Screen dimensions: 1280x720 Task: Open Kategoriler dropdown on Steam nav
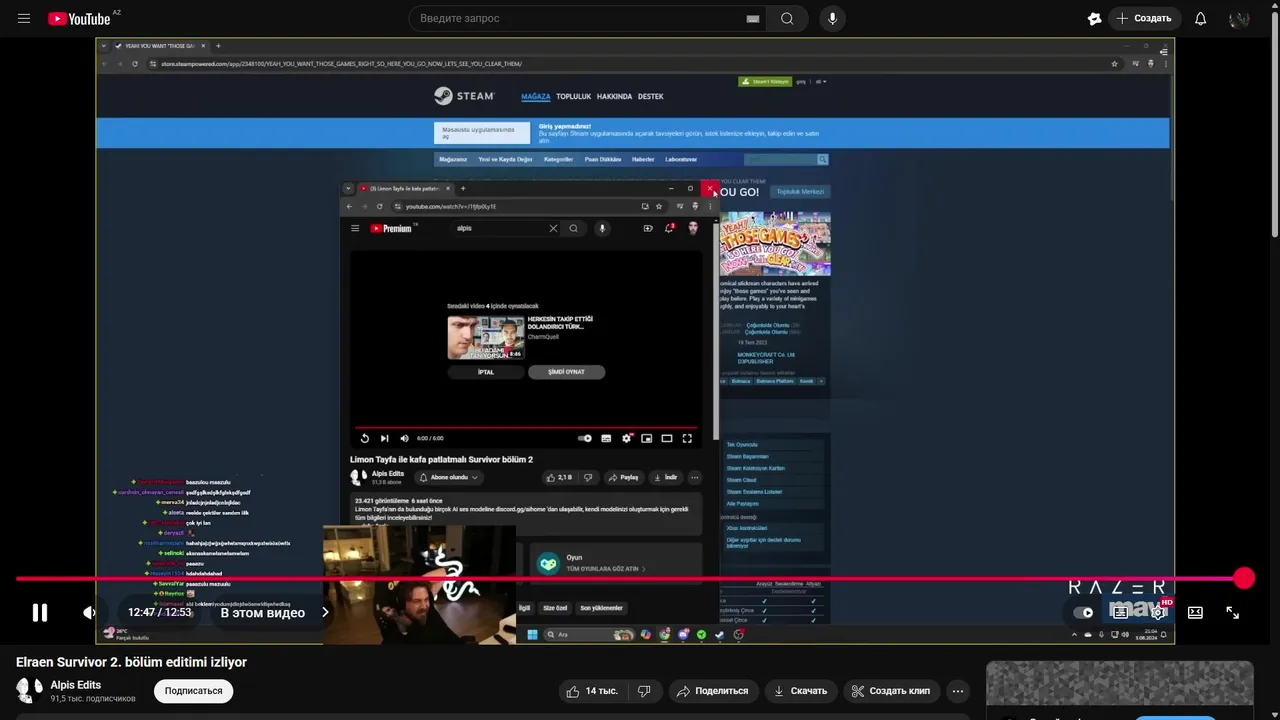(x=558, y=159)
